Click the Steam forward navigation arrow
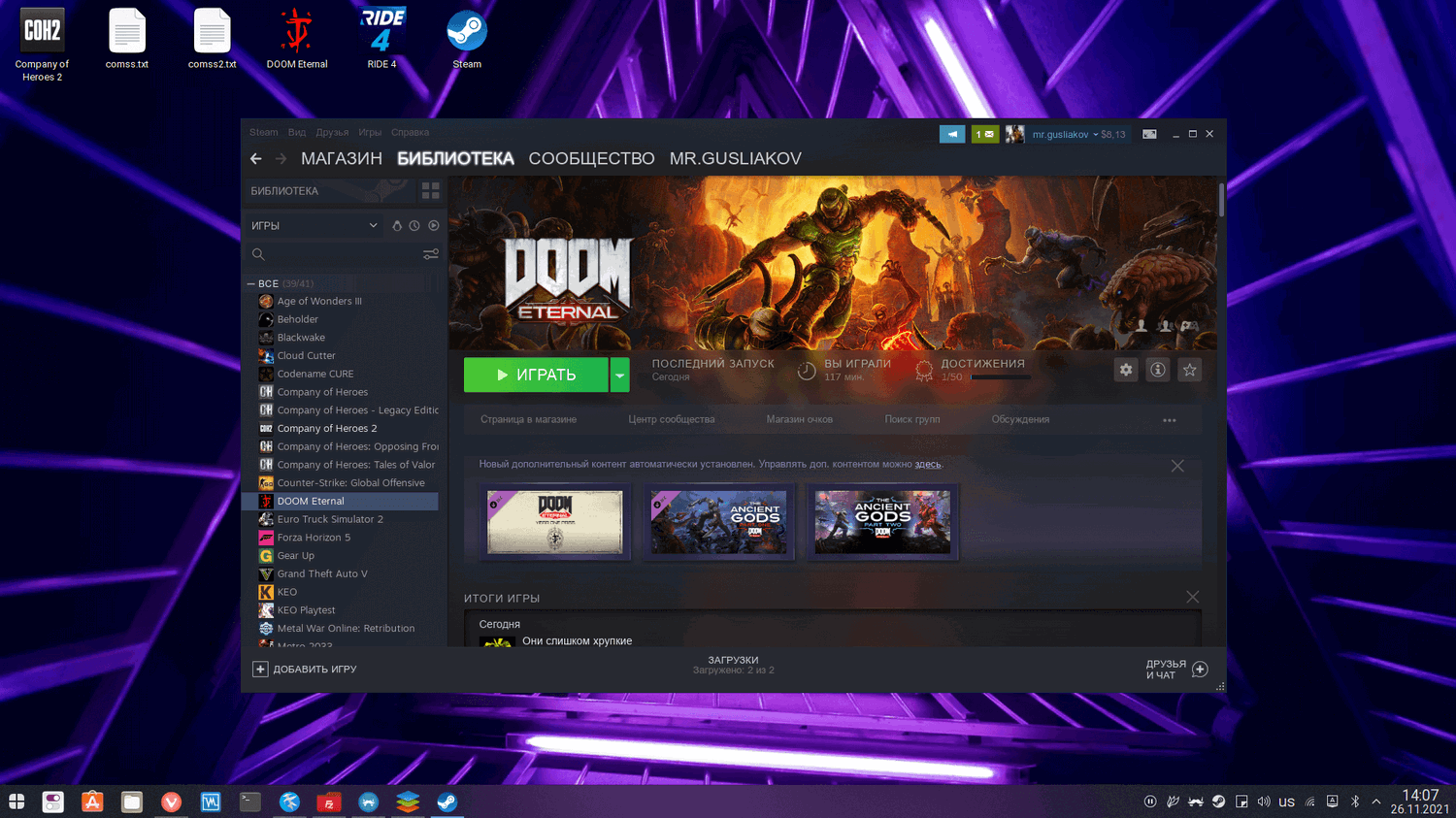The width and height of the screenshot is (1456, 818). 281,159
